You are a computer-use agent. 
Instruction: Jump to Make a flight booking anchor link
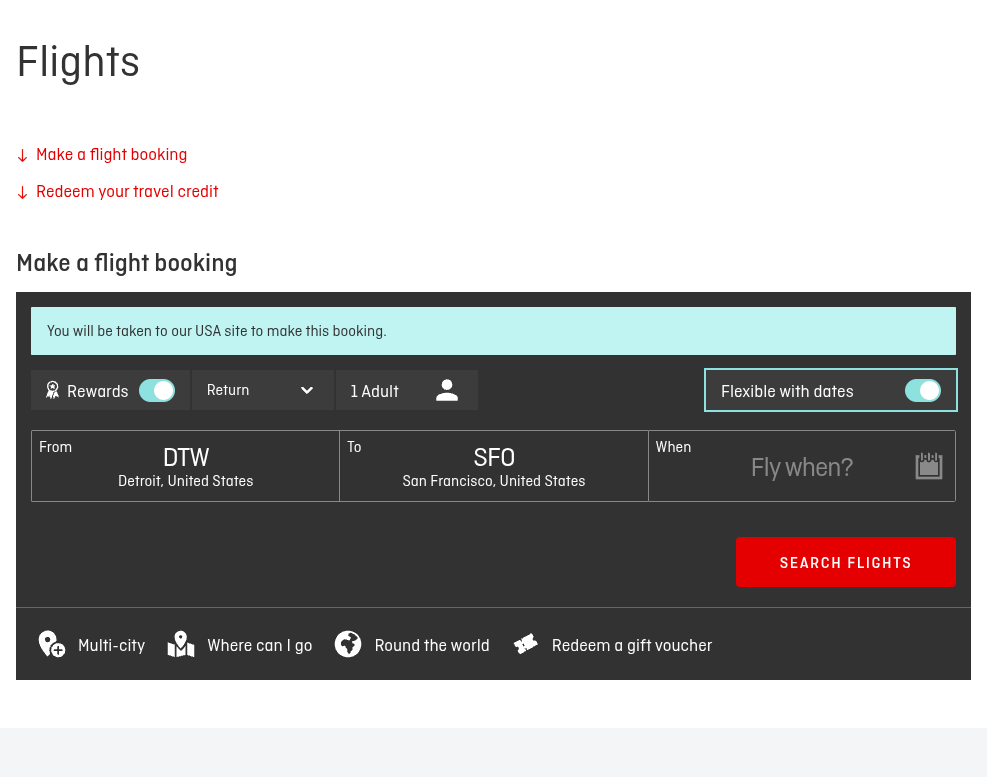pos(111,154)
